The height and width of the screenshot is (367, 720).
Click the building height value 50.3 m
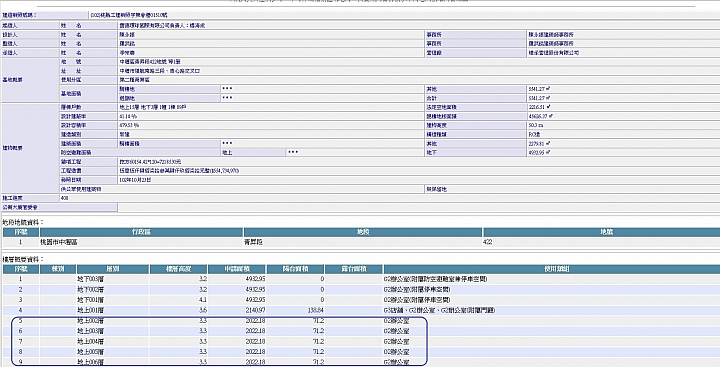pos(535,125)
